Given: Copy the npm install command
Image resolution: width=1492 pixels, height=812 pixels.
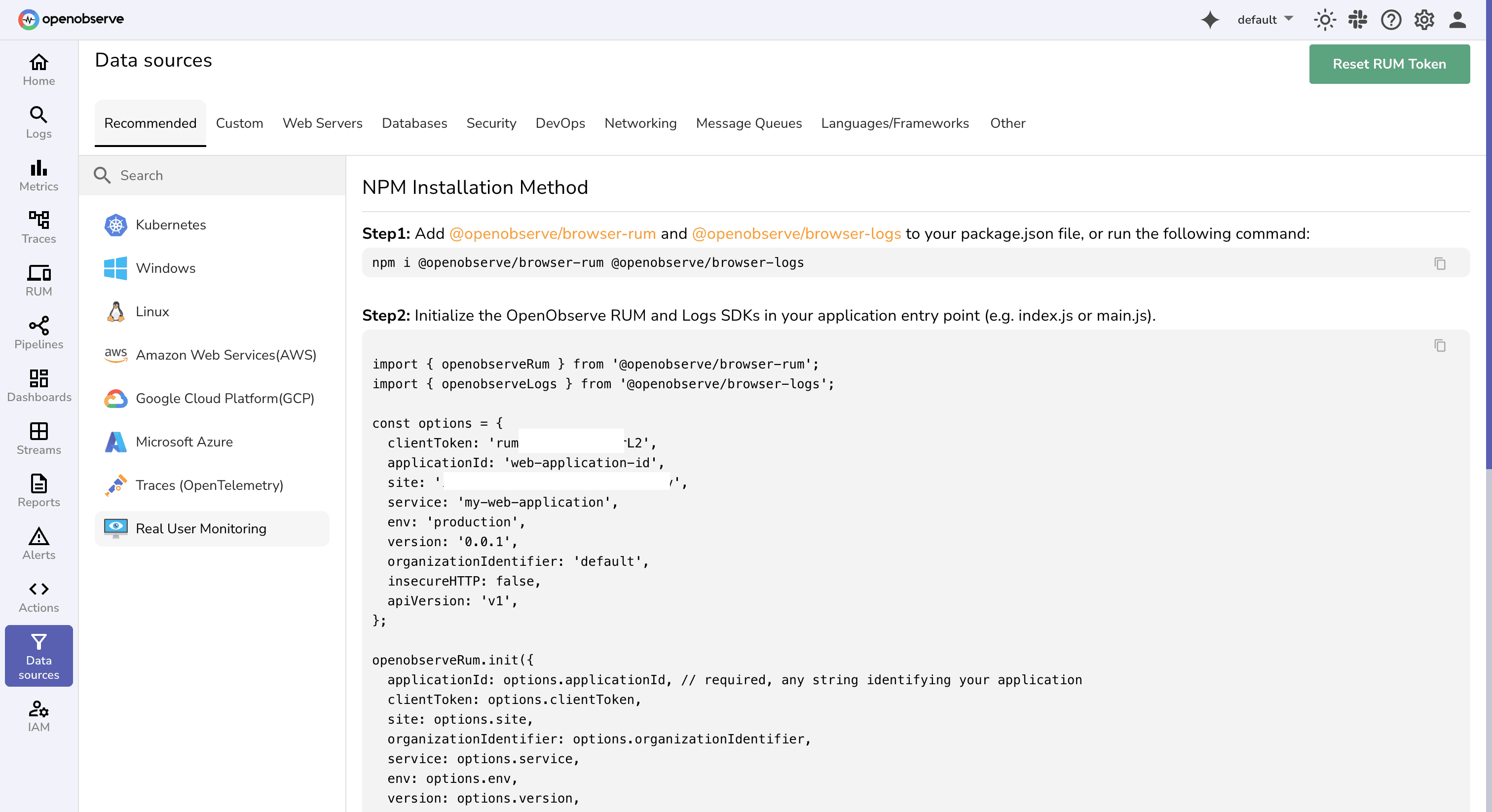Looking at the screenshot, I should 1441,263.
